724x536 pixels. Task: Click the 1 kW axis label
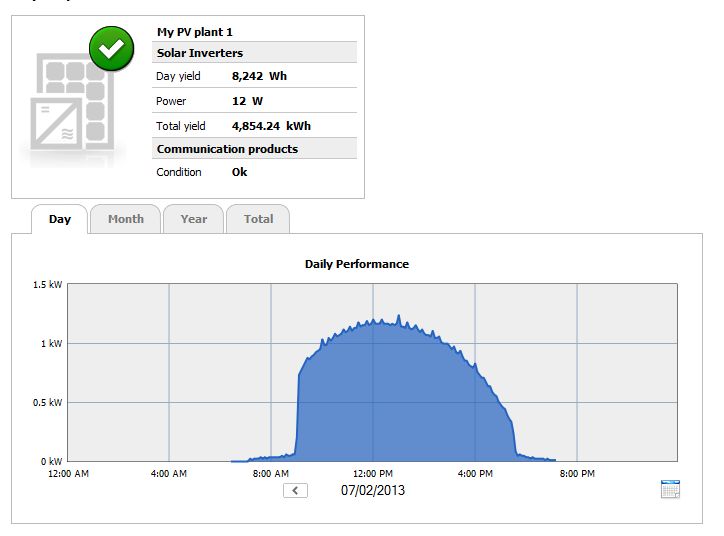click(50, 343)
